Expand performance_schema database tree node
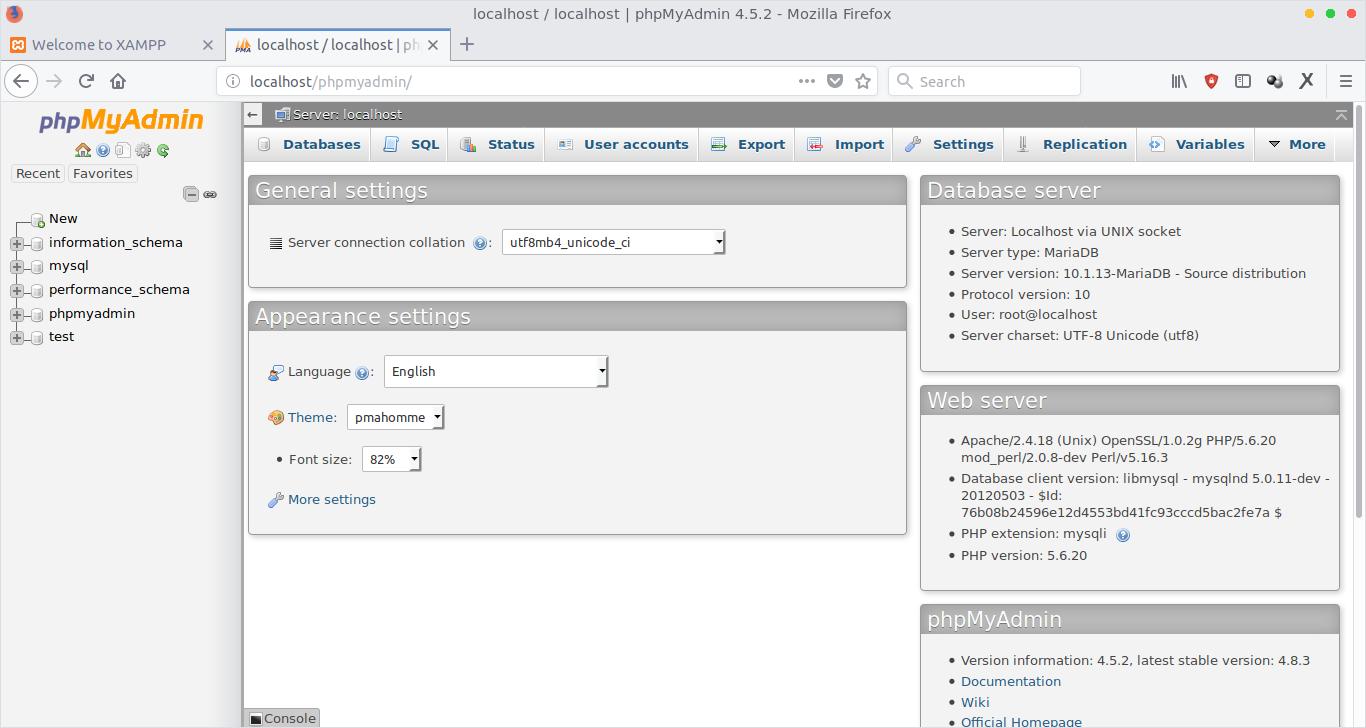The image size is (1366, 728). point(17,290)
